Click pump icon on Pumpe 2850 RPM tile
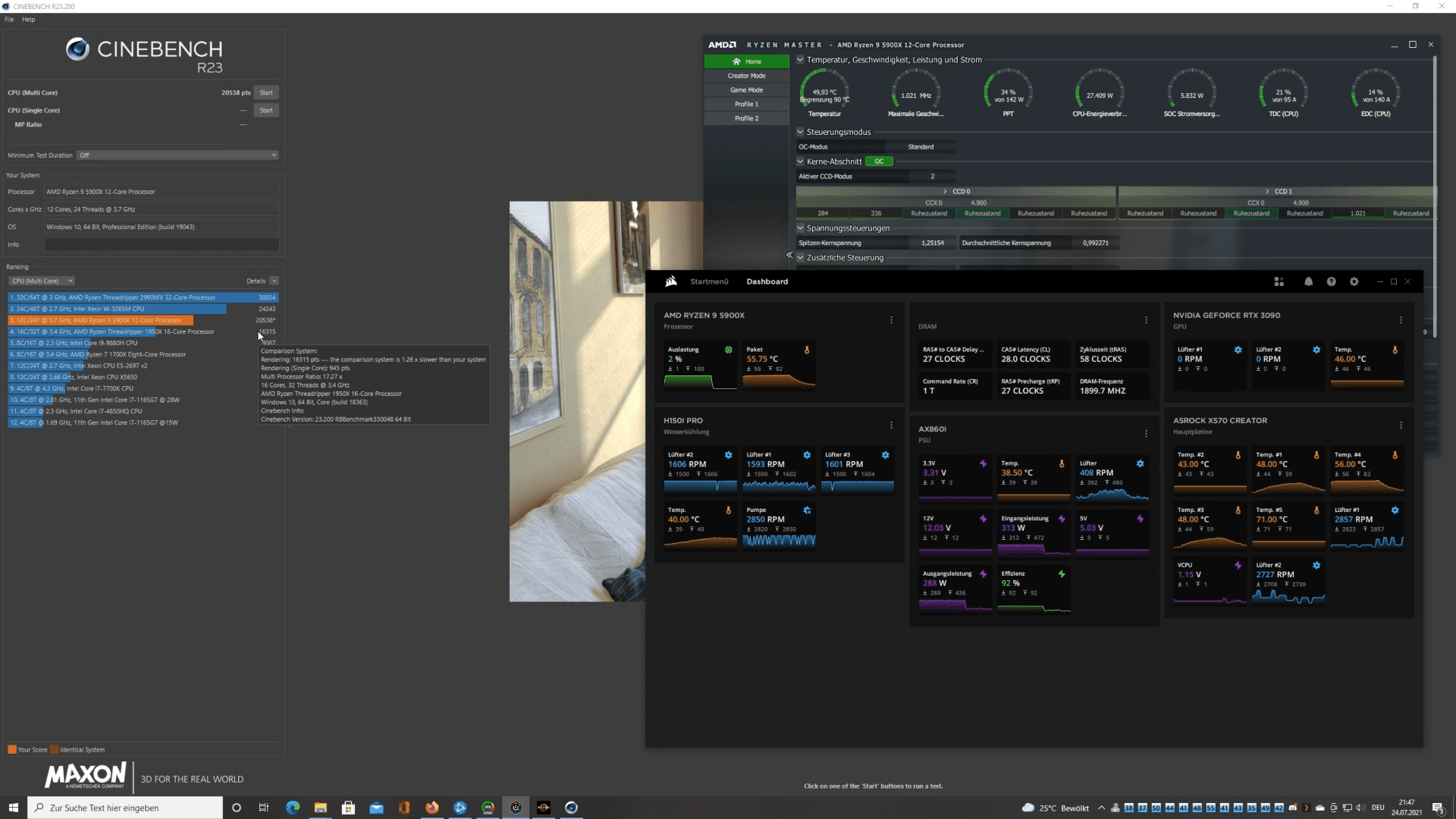The image size is (1456, 819). tap(807, 510)
